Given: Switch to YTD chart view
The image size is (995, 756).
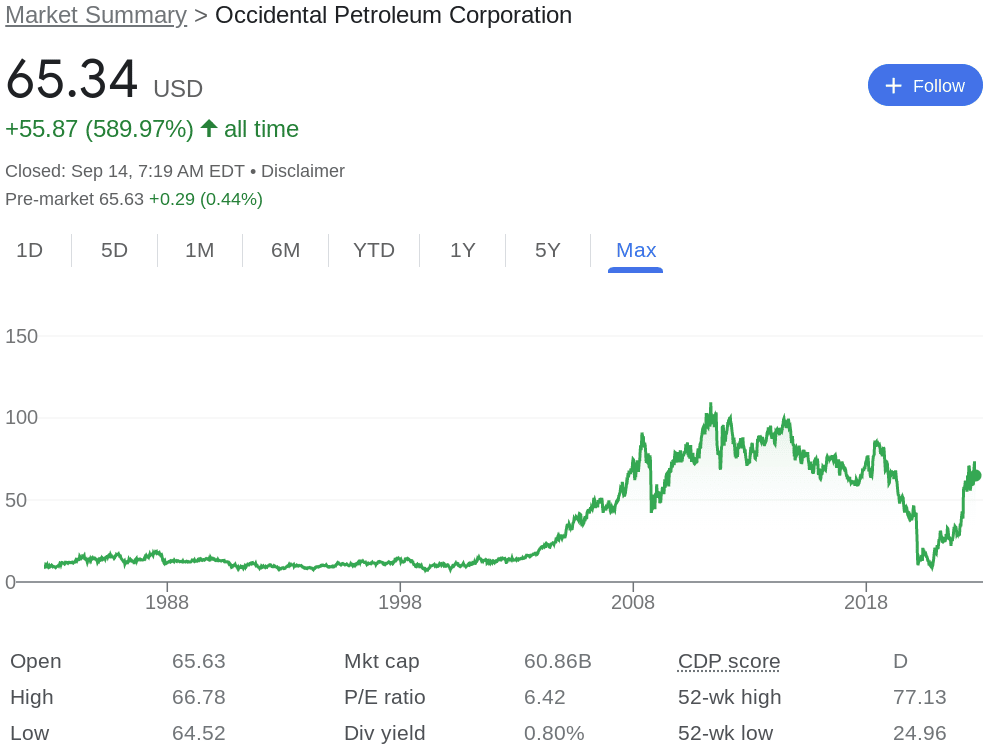Looking at the screenshot, I should [x=374, y=250].
